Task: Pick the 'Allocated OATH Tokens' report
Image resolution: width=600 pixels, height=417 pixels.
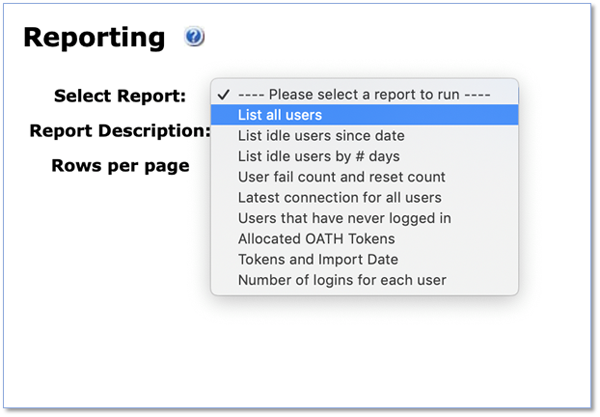Action: point(364,239)
